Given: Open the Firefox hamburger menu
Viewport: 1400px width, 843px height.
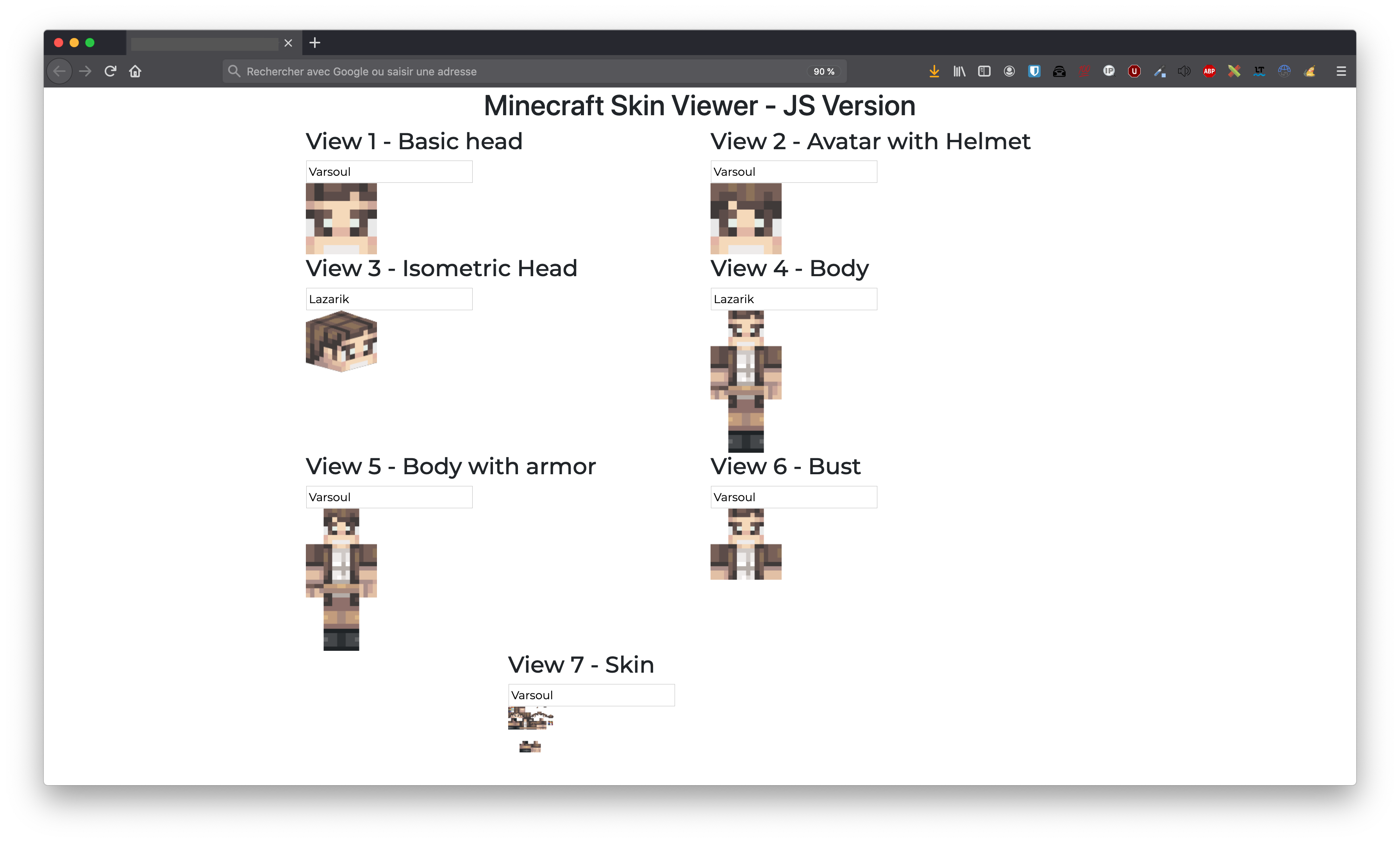Looking at the screenshot, I should (1341, 71).
